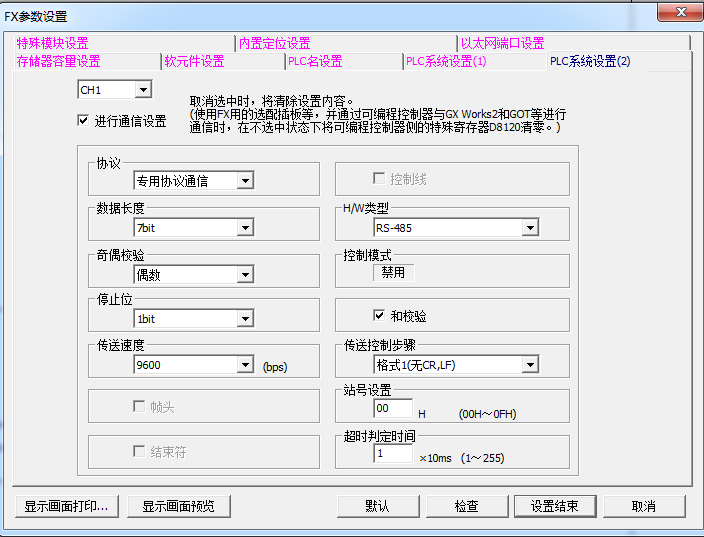The height and width of the screenshot is (537, 704).
Task: Click the 设置结束 button
Action: [554, 506]
